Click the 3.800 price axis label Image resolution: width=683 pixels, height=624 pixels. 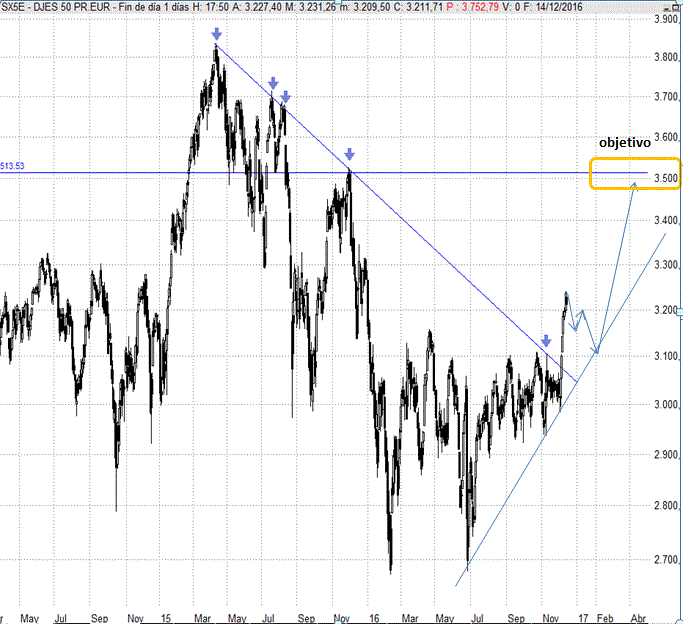(666, 57)
